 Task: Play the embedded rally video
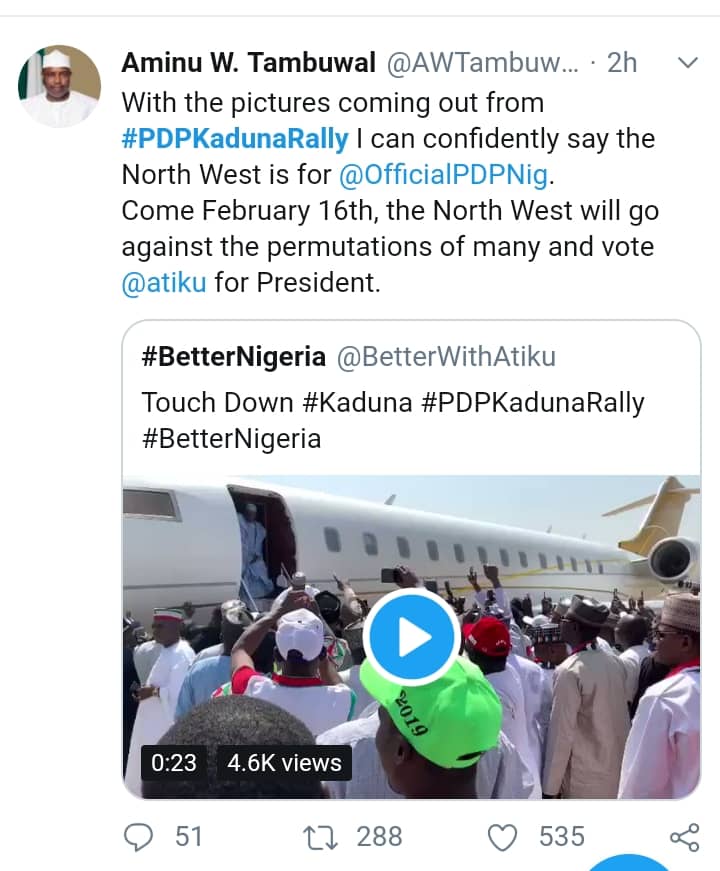pos(412,636)
